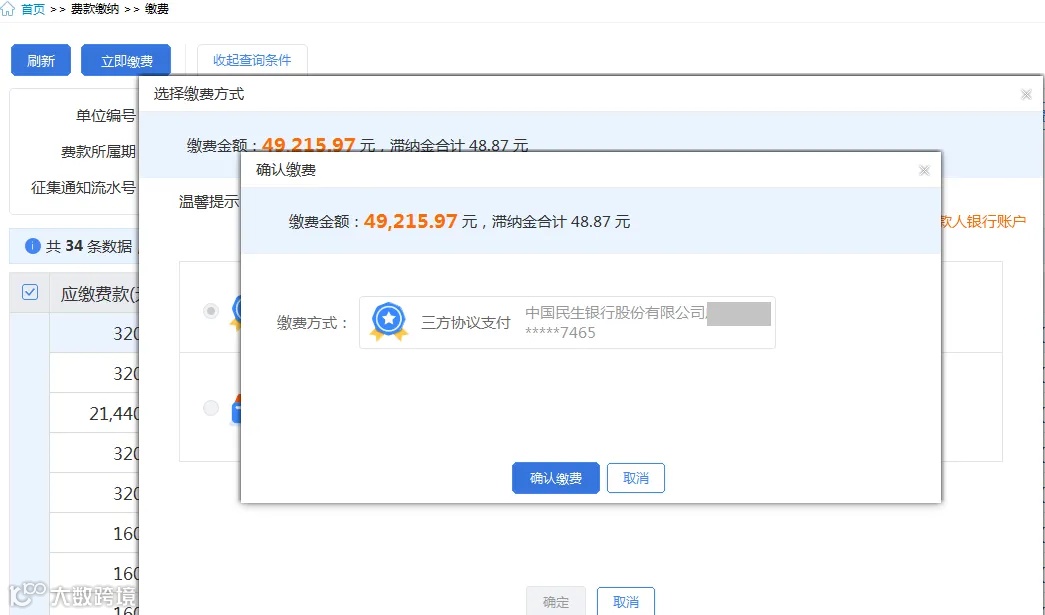The height and width of the screenshot is (615, 1045).
Task: Open 首页 breadcrumb link
Action: click(x=33, y=9)
